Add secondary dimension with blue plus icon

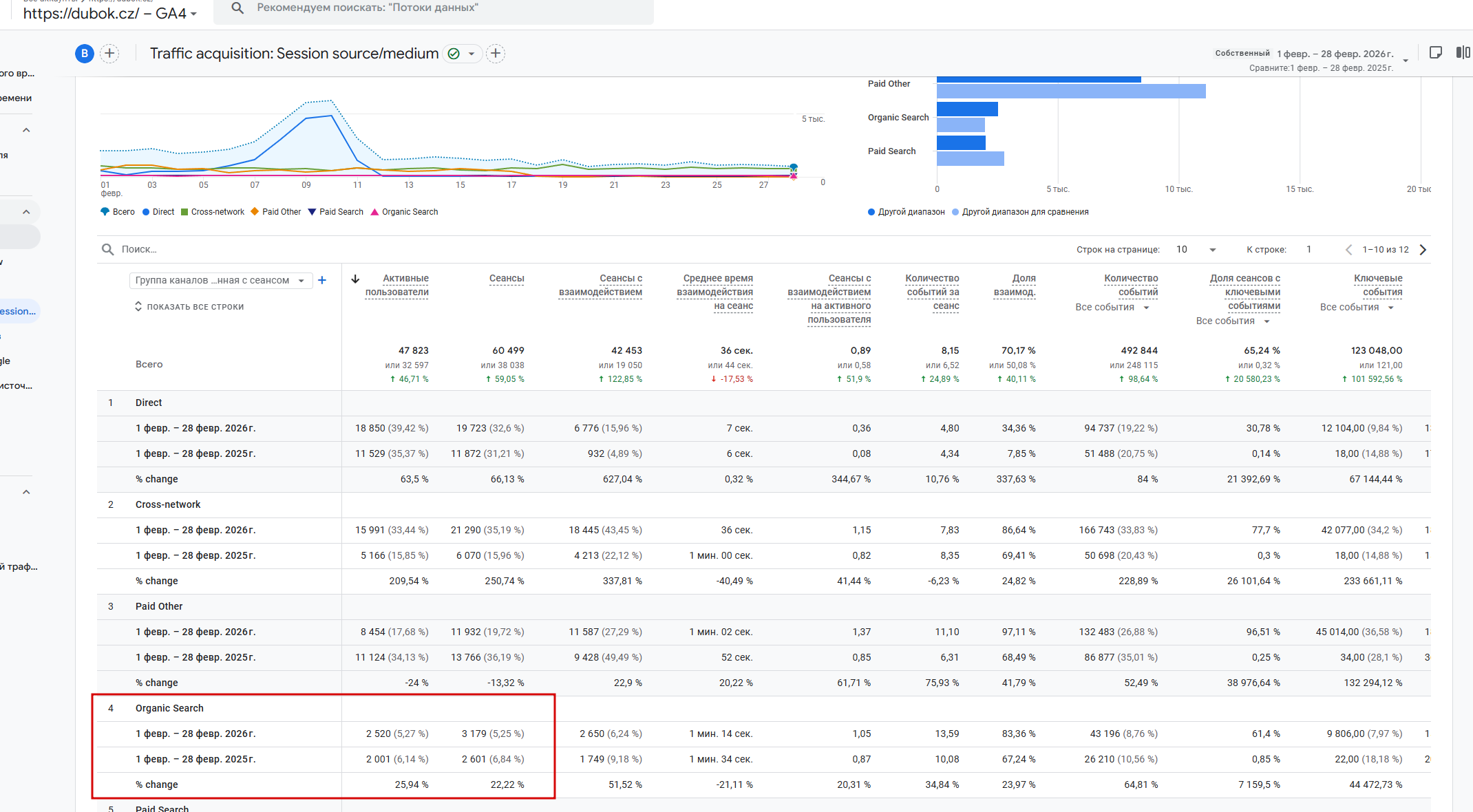click(321, 280)
